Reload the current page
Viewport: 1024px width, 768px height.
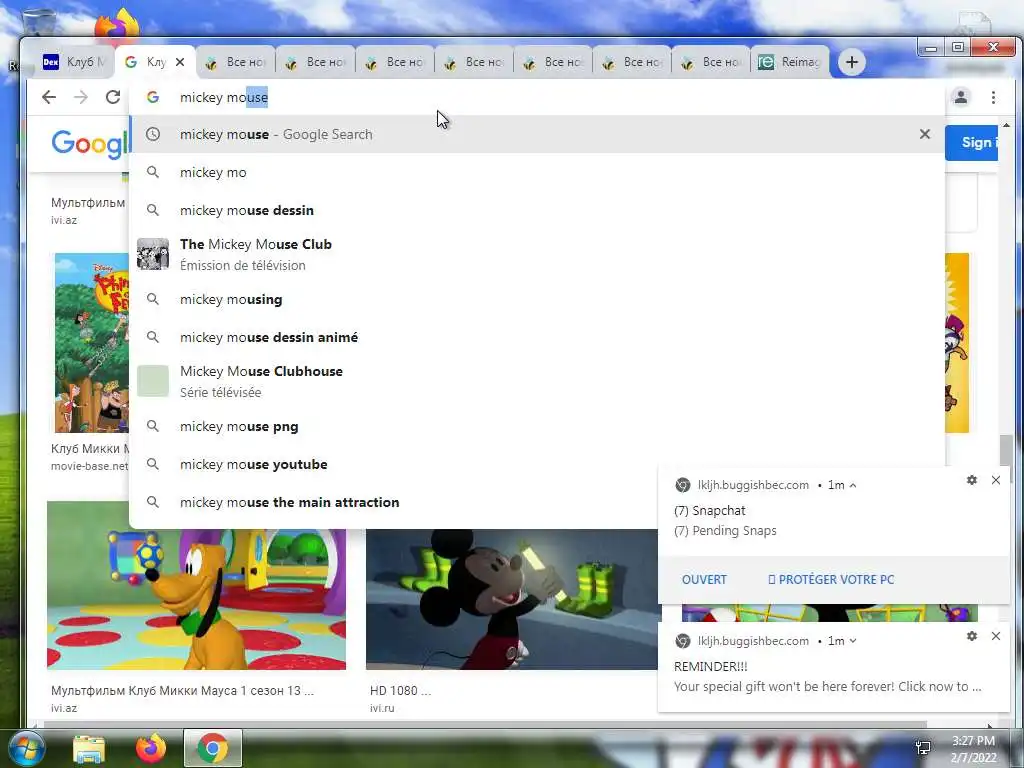point(113,97)
